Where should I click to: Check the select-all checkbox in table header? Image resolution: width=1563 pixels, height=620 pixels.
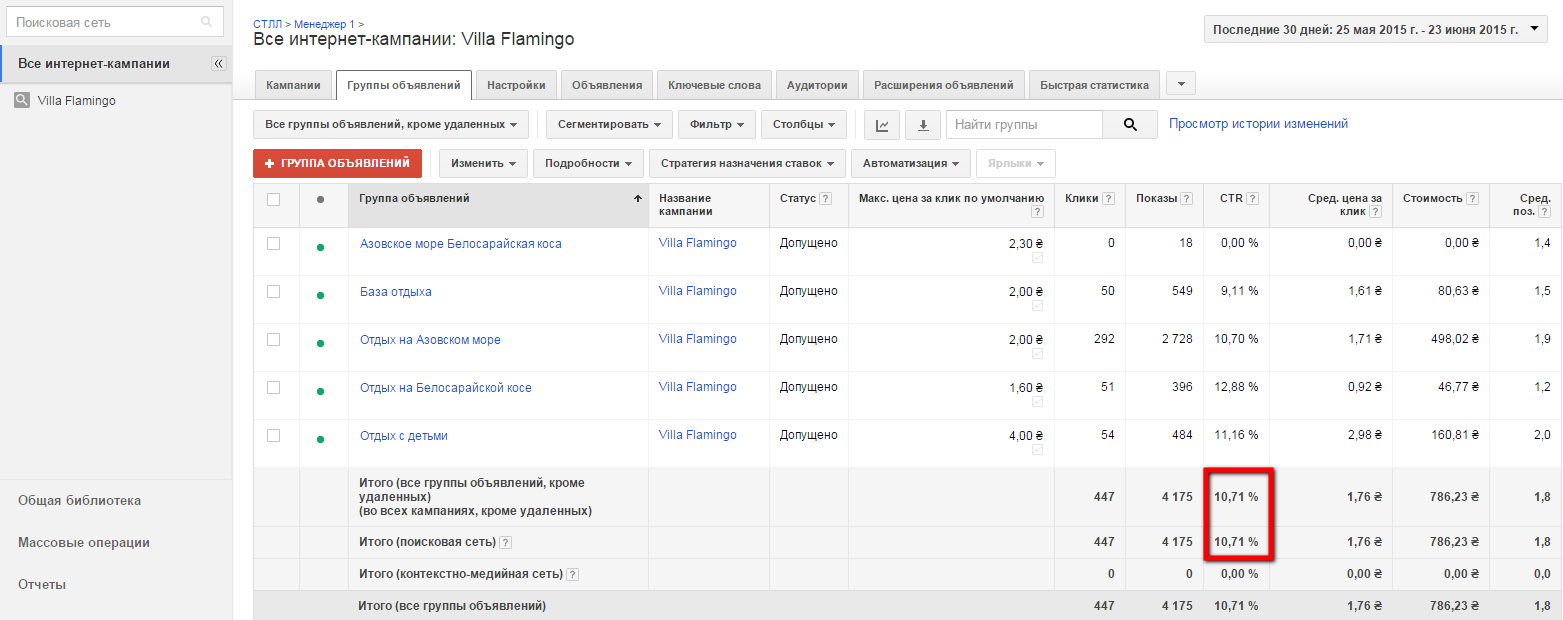point(275,198)
